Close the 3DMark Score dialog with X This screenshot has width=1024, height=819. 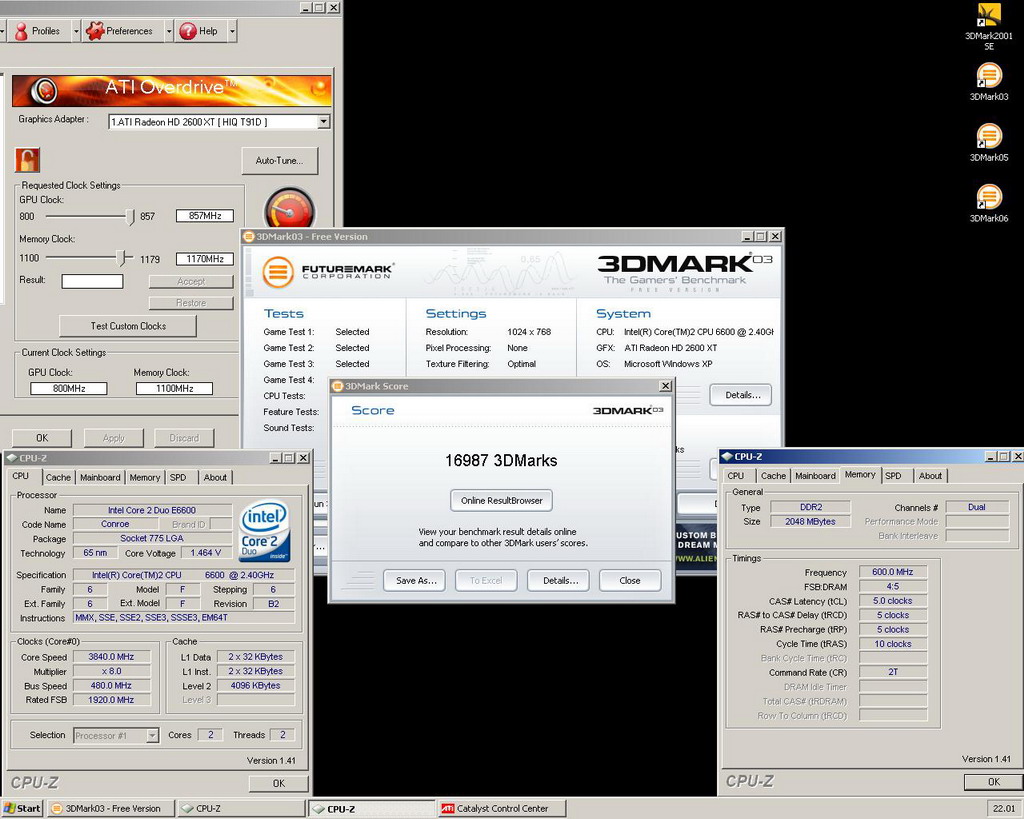(665, 386)
